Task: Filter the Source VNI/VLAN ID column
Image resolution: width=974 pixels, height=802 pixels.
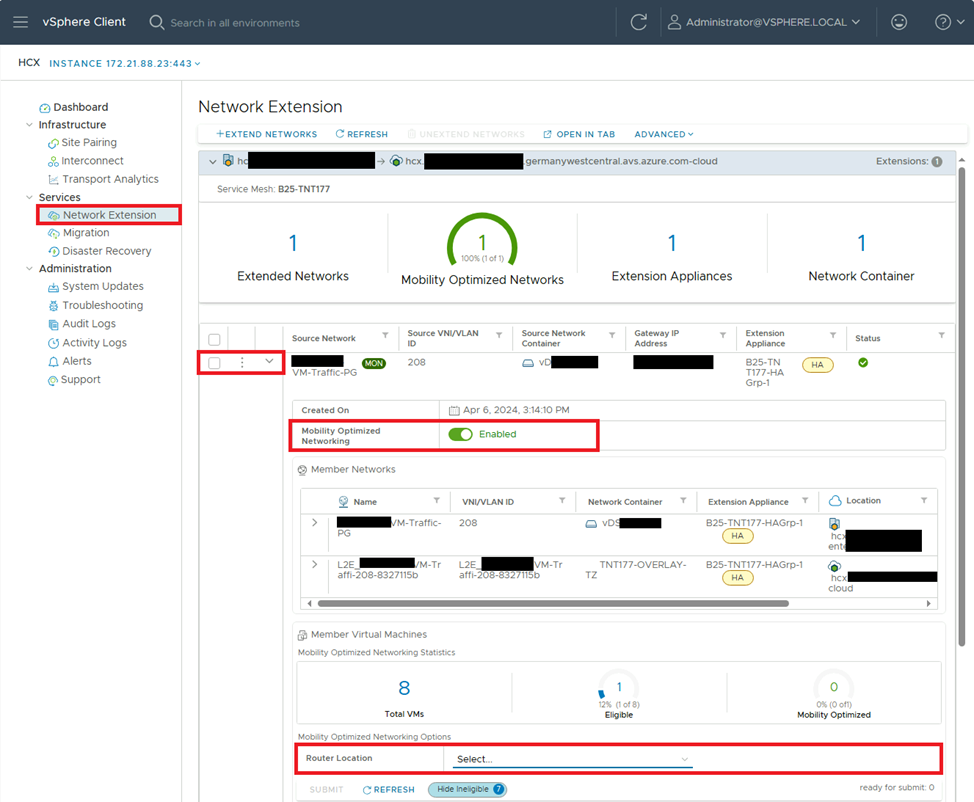Action: (499, 335)
